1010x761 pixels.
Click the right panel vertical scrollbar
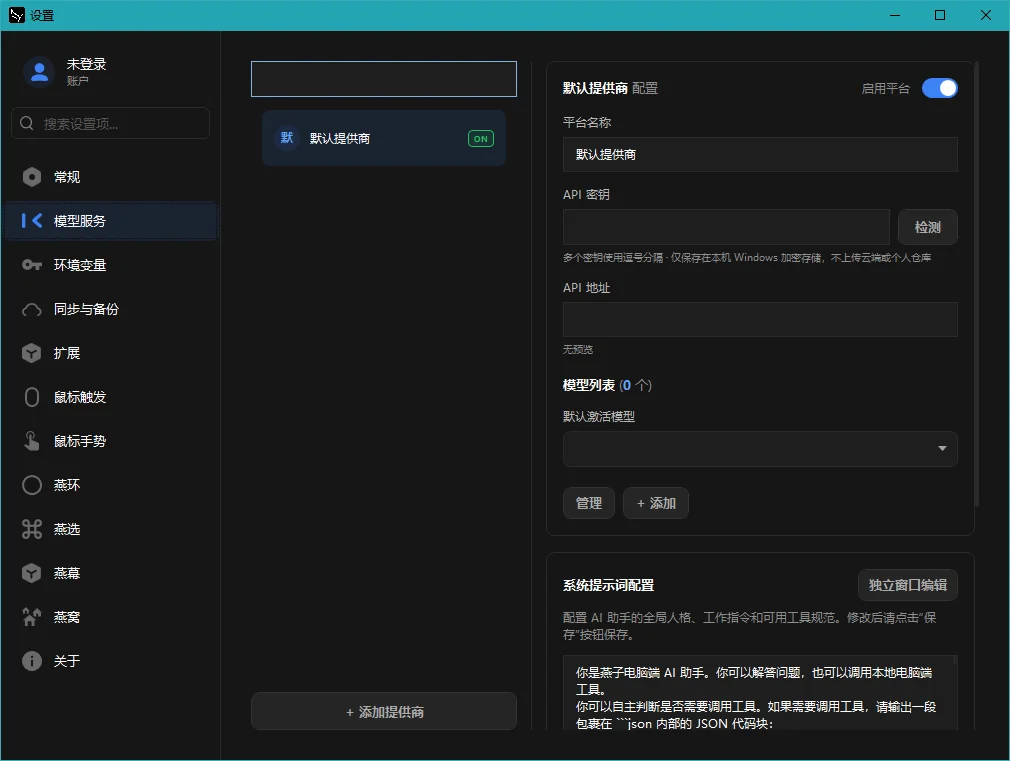coord(977,284)
